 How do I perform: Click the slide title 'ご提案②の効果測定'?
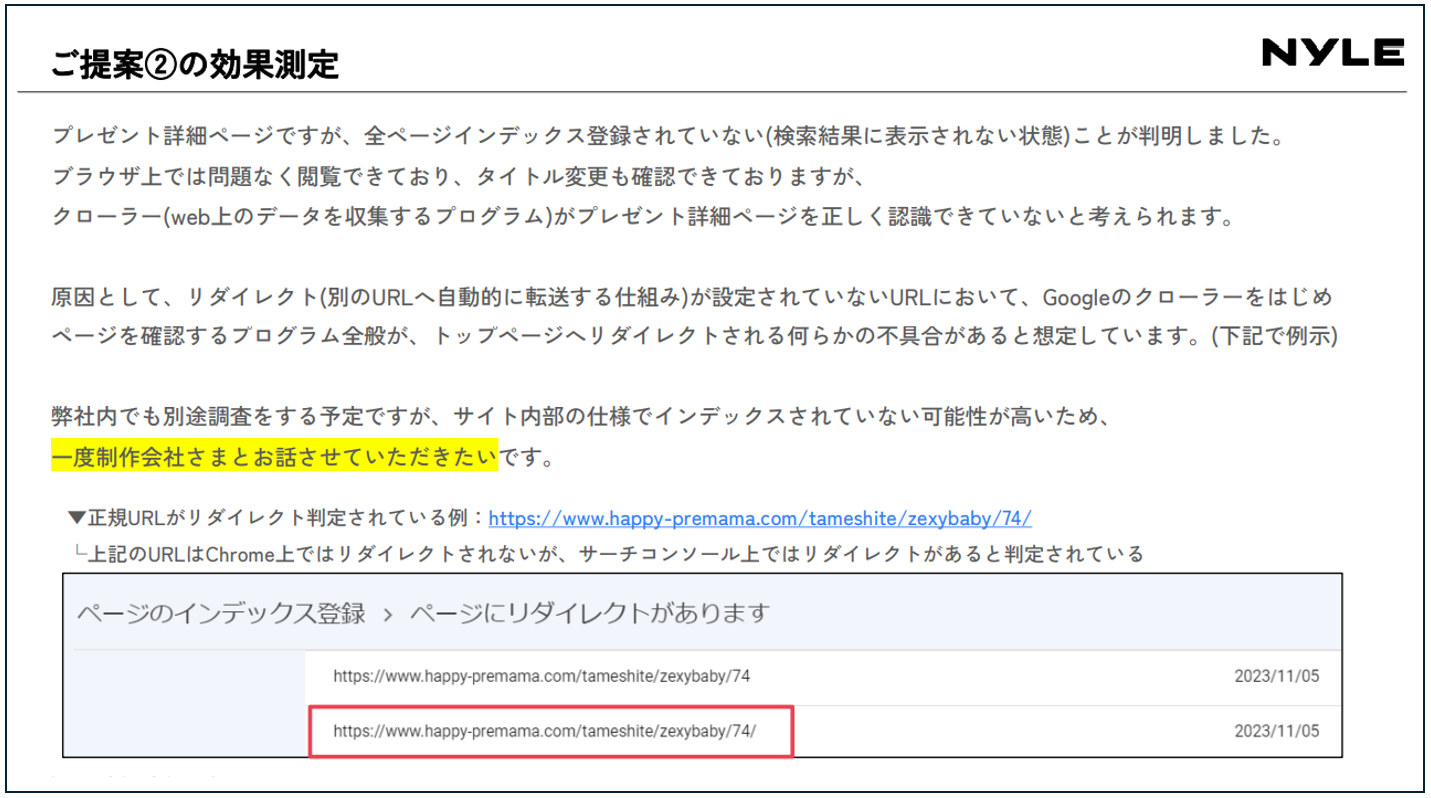point(195,65)
